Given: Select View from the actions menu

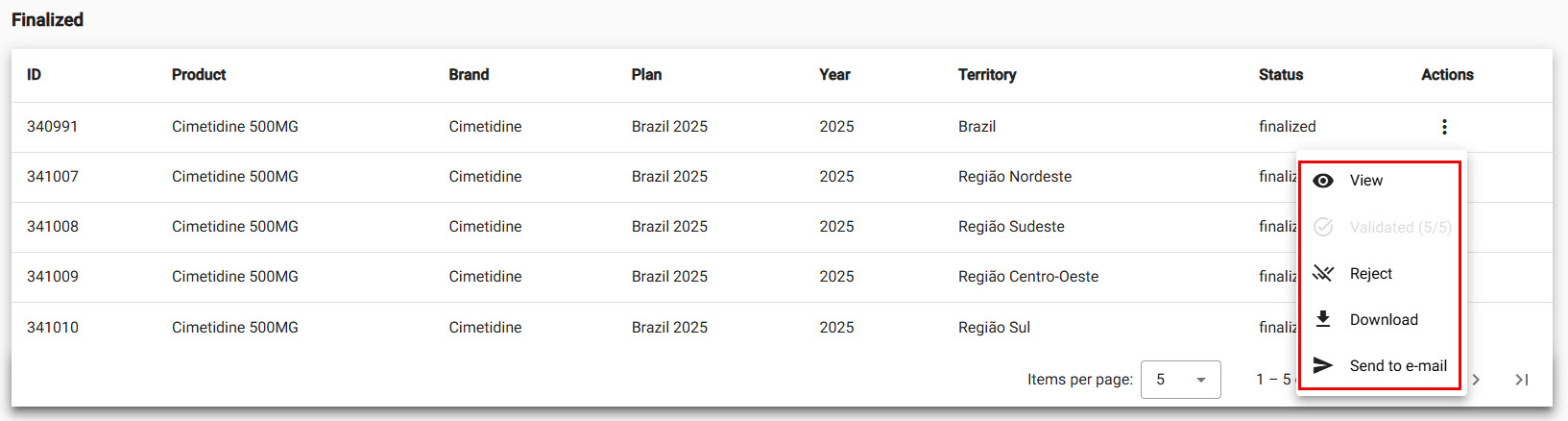Looking at the screenshot, I should (x=1365, y=181).
